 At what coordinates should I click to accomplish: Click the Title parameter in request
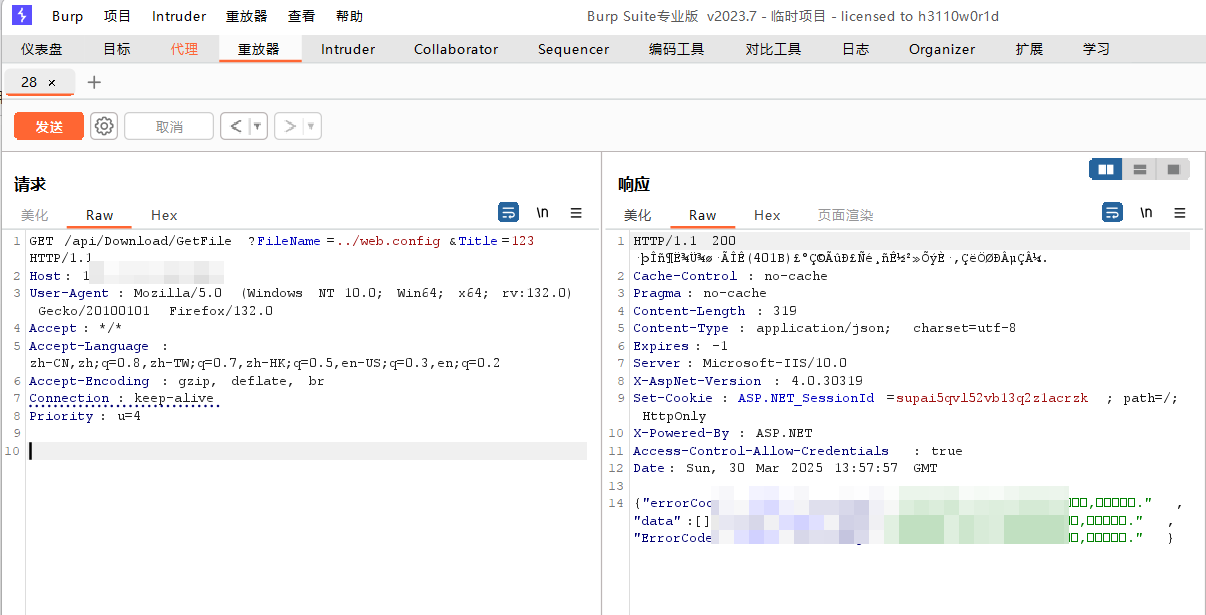click(478, 241)
